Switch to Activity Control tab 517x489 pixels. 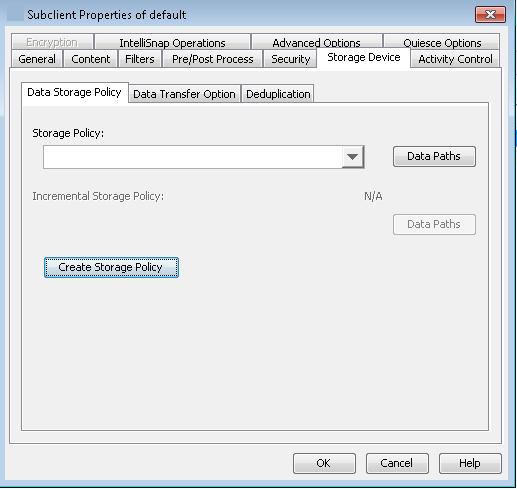[455, 59]
